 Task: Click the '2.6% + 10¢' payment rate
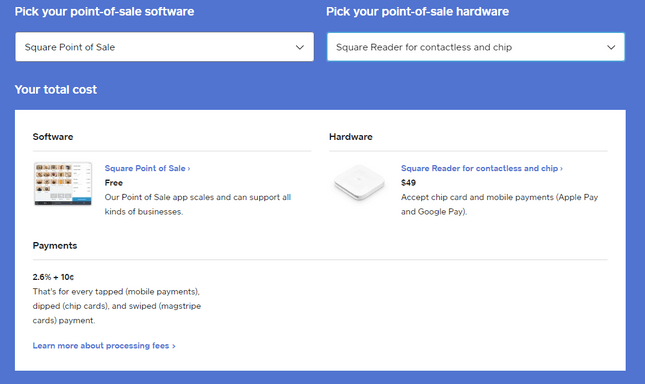pyautogui.click(x=53, y=277)
